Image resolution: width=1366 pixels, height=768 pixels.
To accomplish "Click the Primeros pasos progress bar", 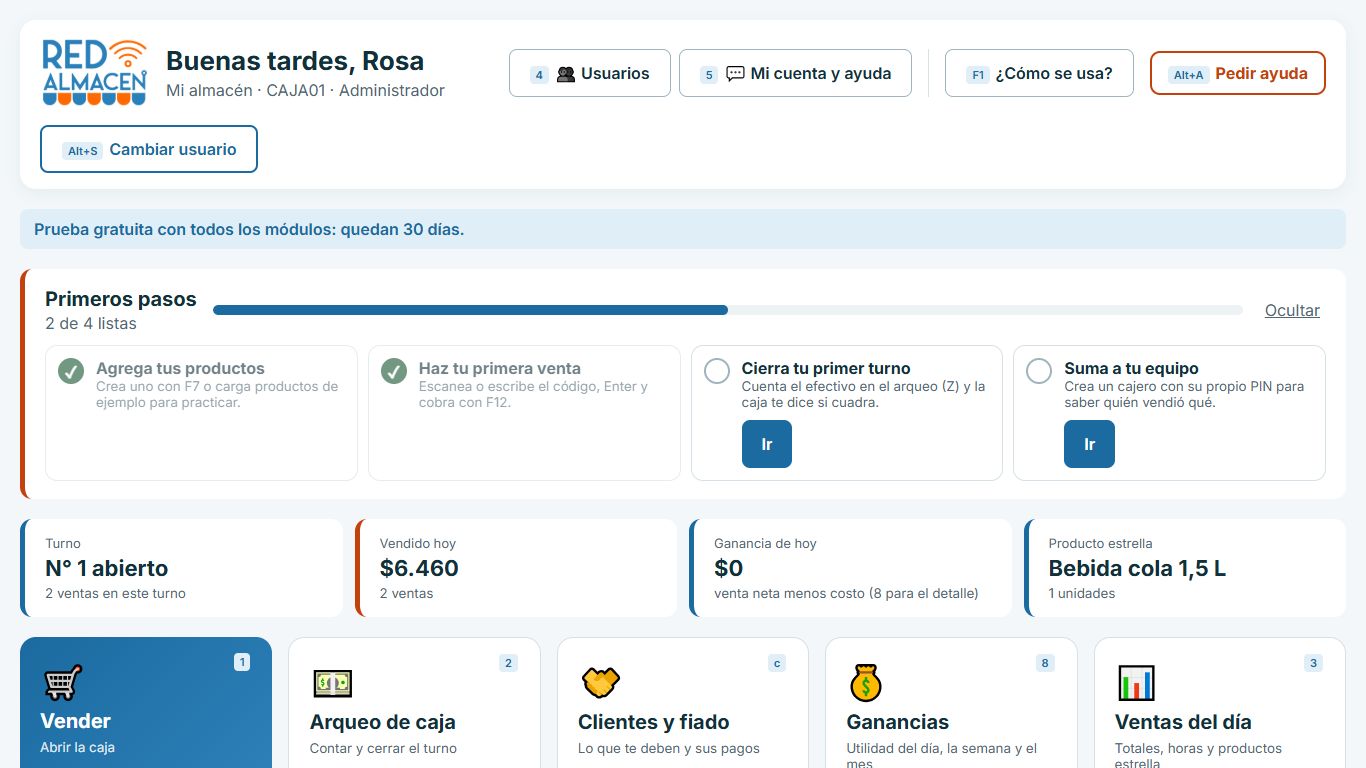I will pyautogui.click(x=728, y=310).
